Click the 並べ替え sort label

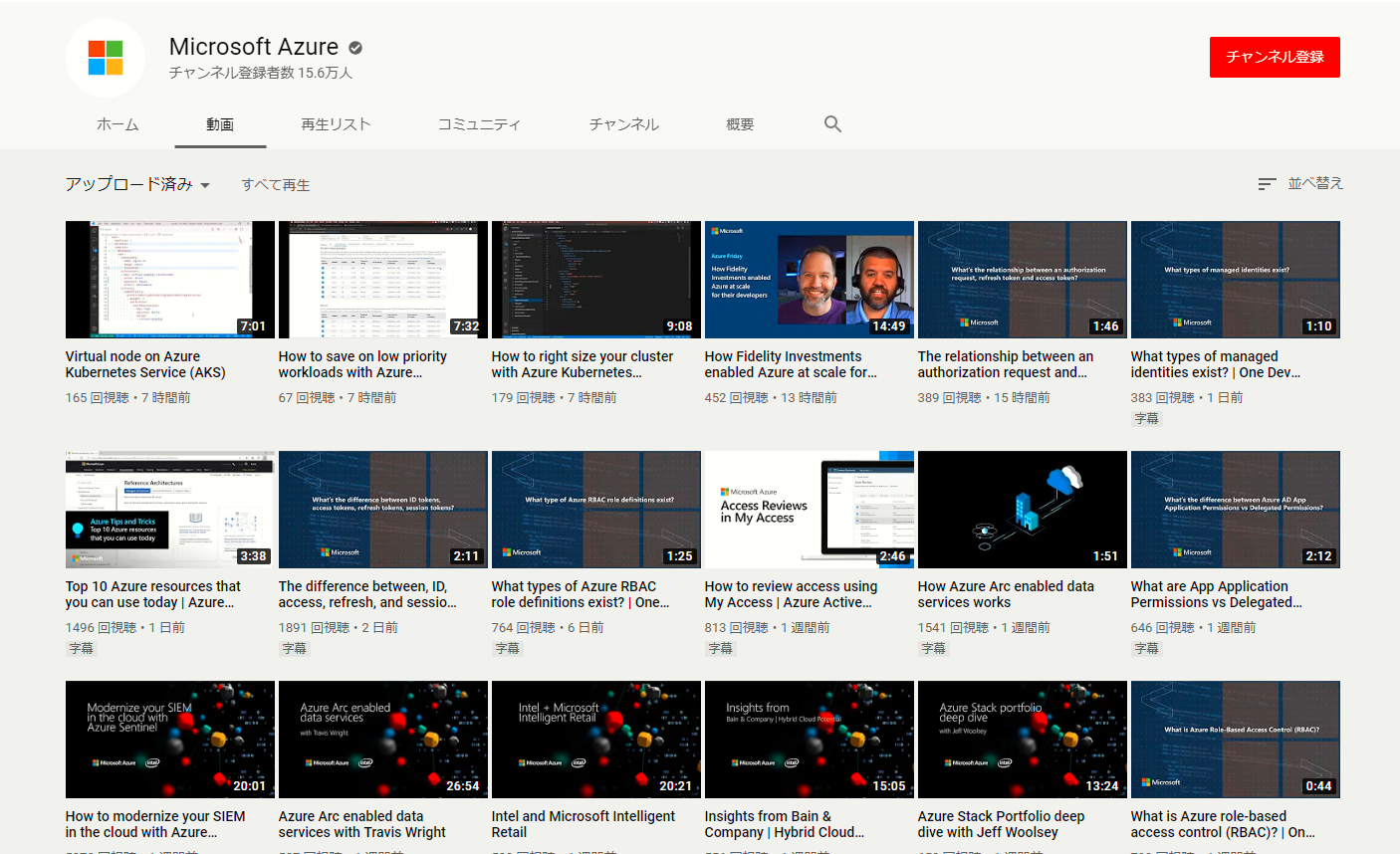click(1315, 183)
